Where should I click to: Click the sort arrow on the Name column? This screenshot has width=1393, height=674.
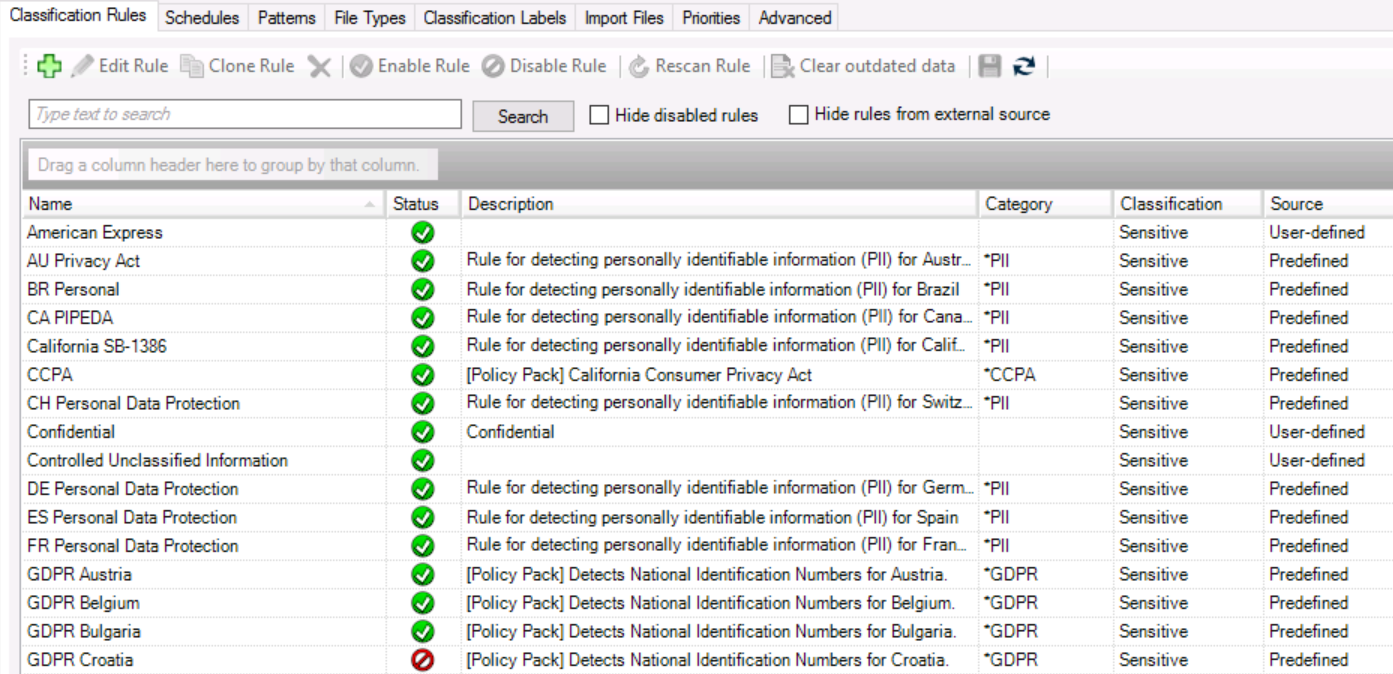click(371, 204)
